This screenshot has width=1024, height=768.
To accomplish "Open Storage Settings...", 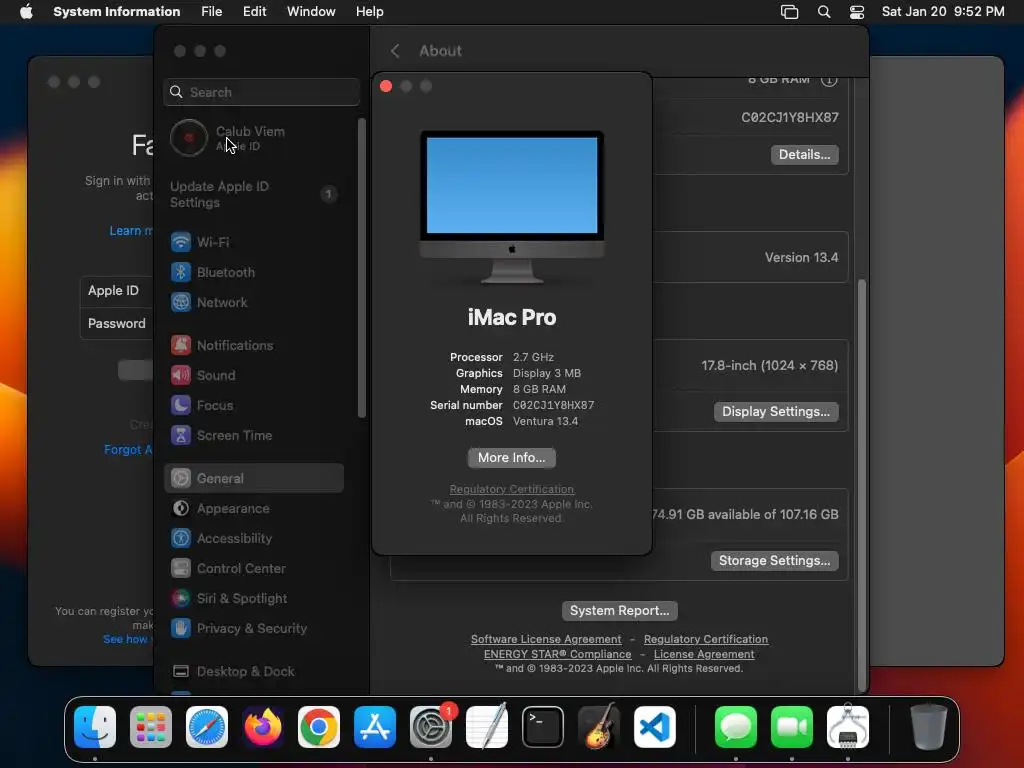I will (775, 561).
